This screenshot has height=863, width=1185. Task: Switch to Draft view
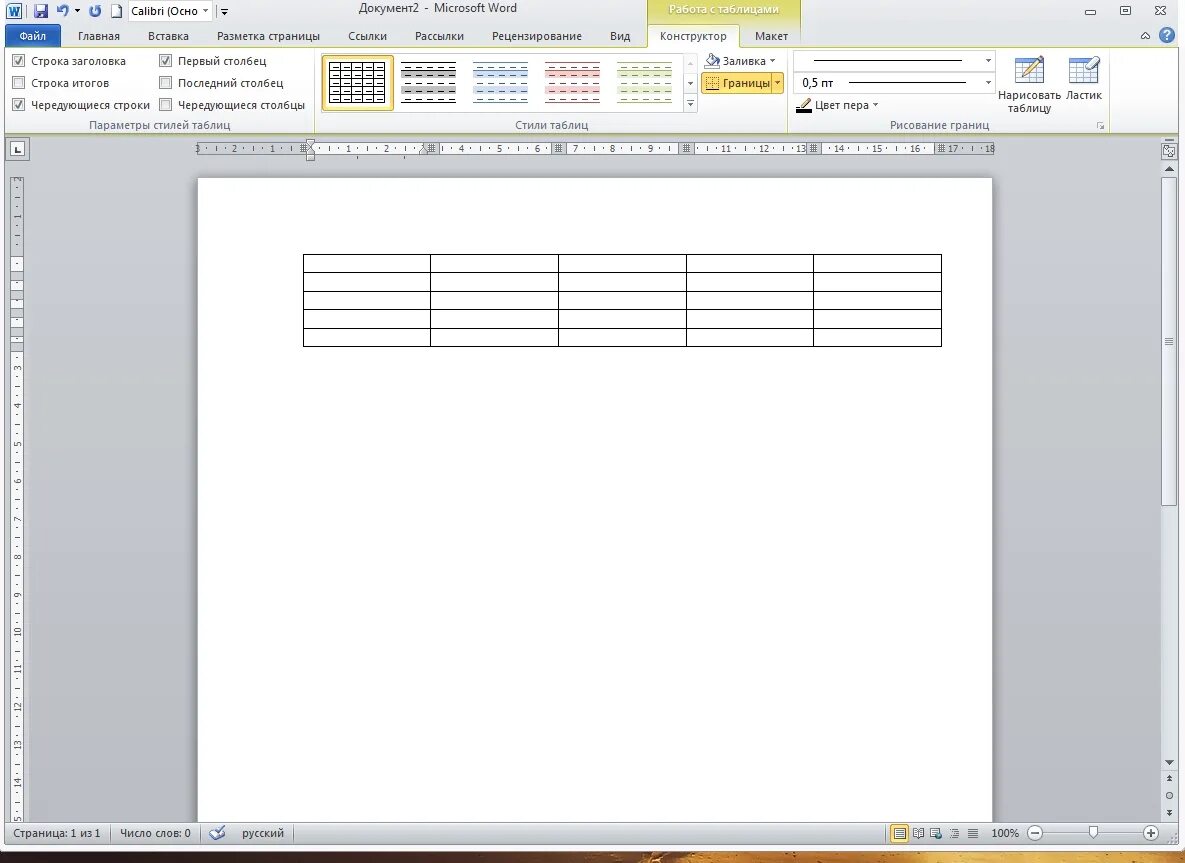(x=973, y=834)
